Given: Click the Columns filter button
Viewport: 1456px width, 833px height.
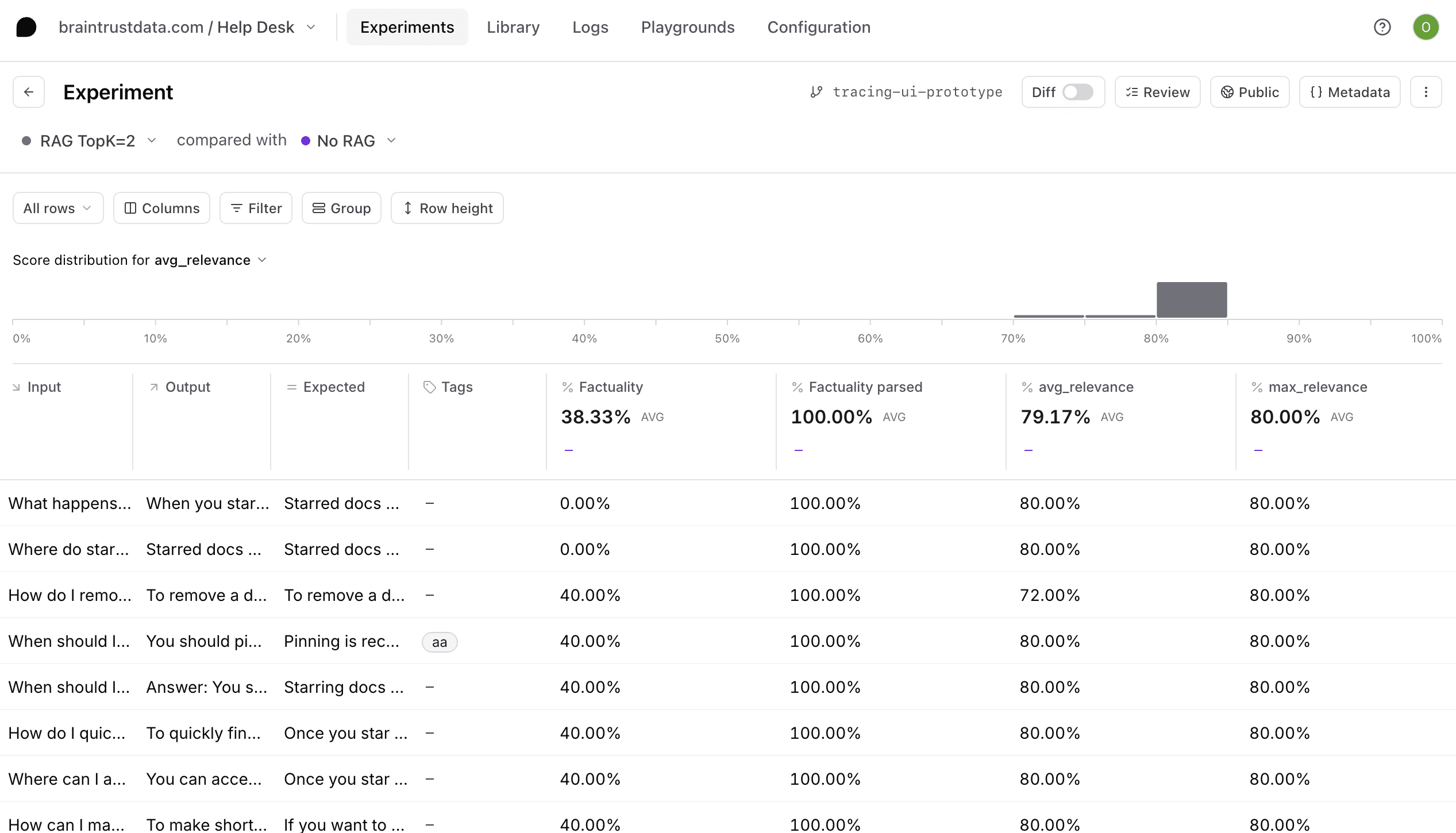Looking at the screenshot, I should pos(161,207).
